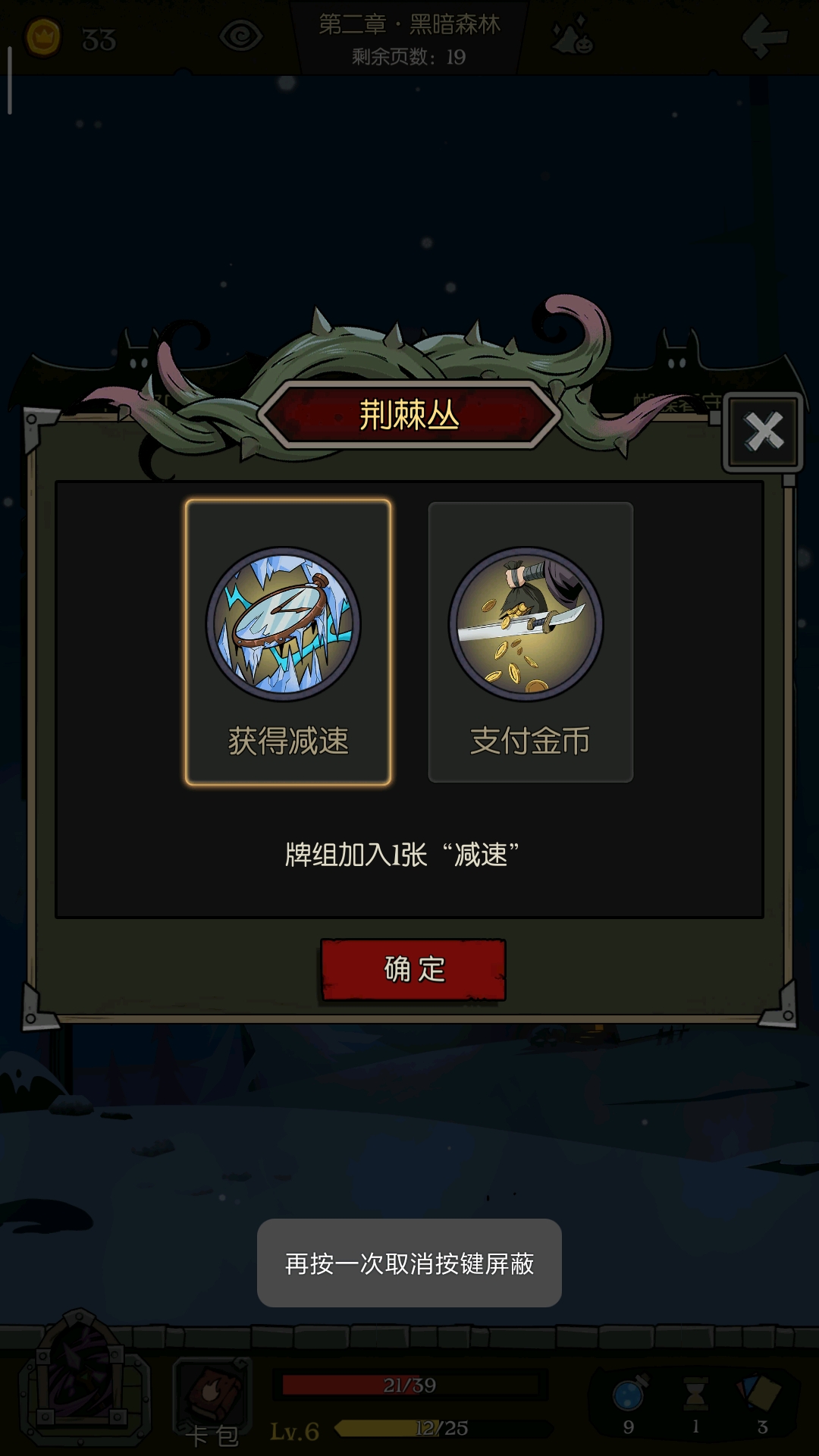Close the 荆棘丛 dialog with X
Viewport: 819px width, 1456px height.
[764, 431]
